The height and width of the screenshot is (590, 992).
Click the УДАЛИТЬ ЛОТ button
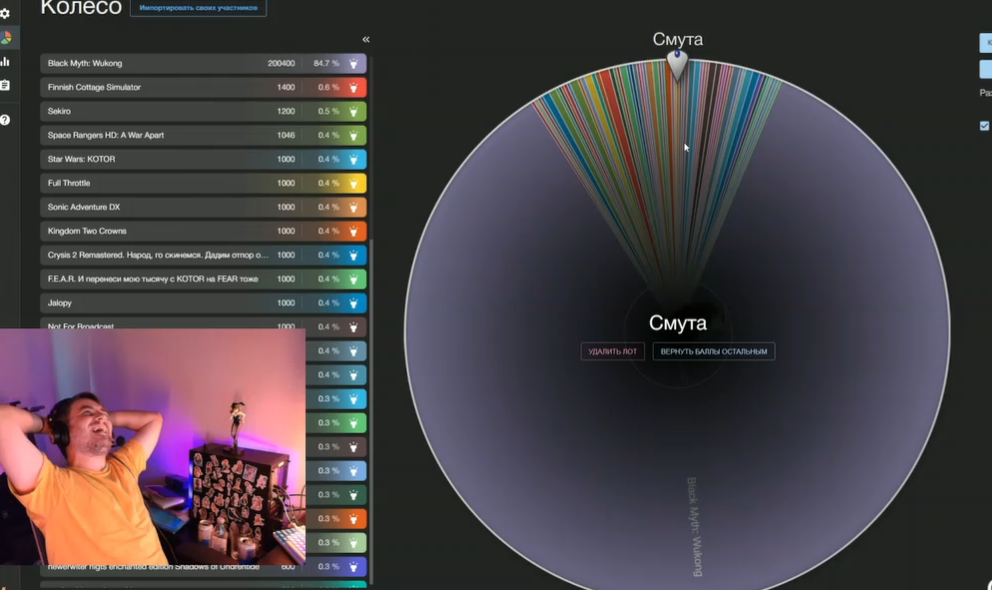612,352
